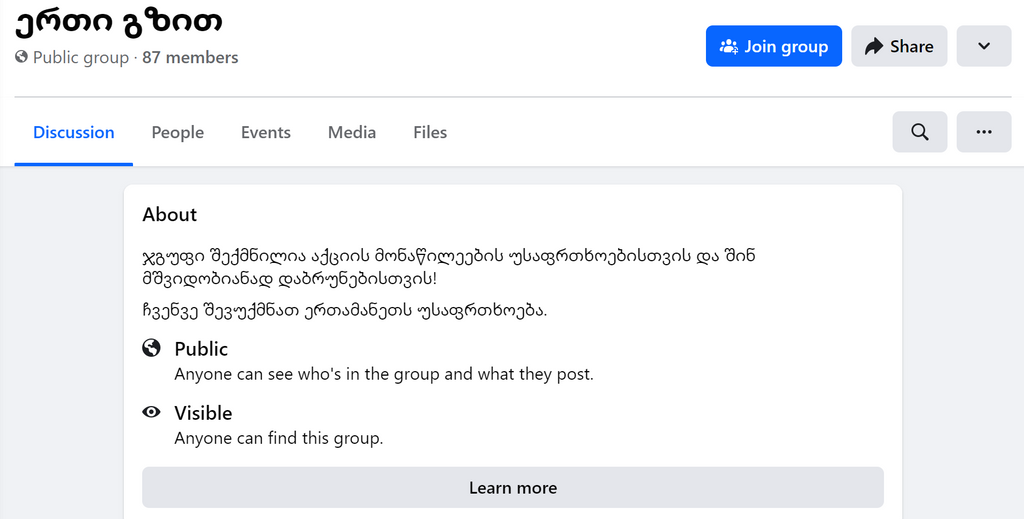Click the About section heading
The width and height of the screenshot is (1024, 519).
(x=170, y=214)
